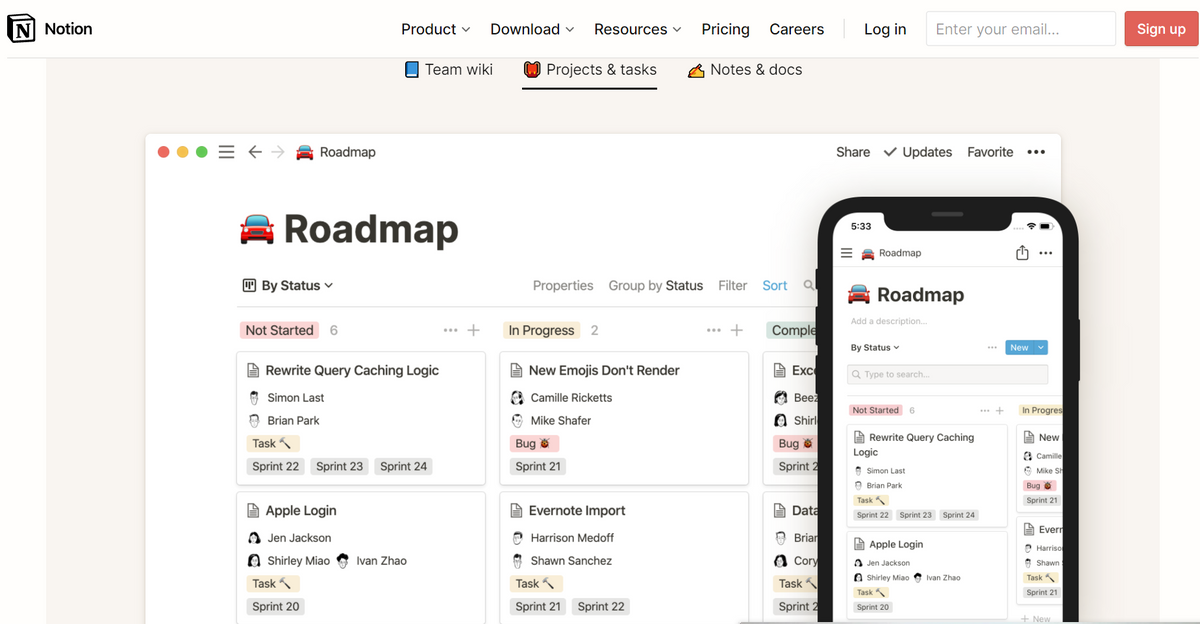Click the Notion logo icon
Image resolution: width=1200 pixels, height=624 pixels.
pos(20,29)
